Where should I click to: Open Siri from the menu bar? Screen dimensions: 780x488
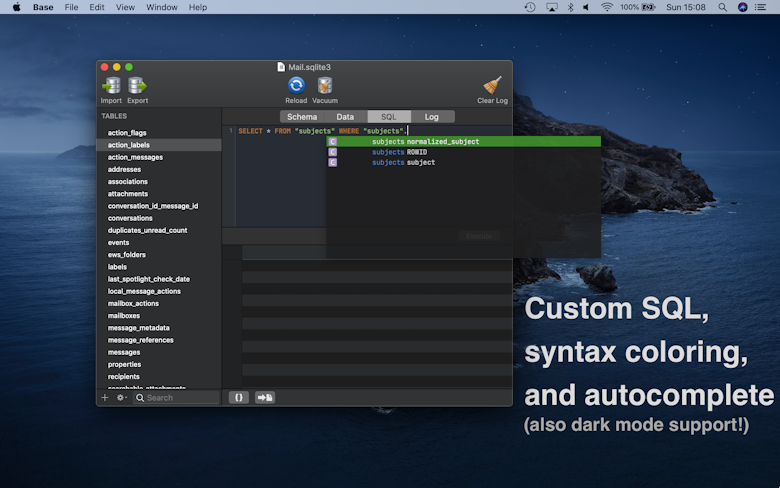742,7
